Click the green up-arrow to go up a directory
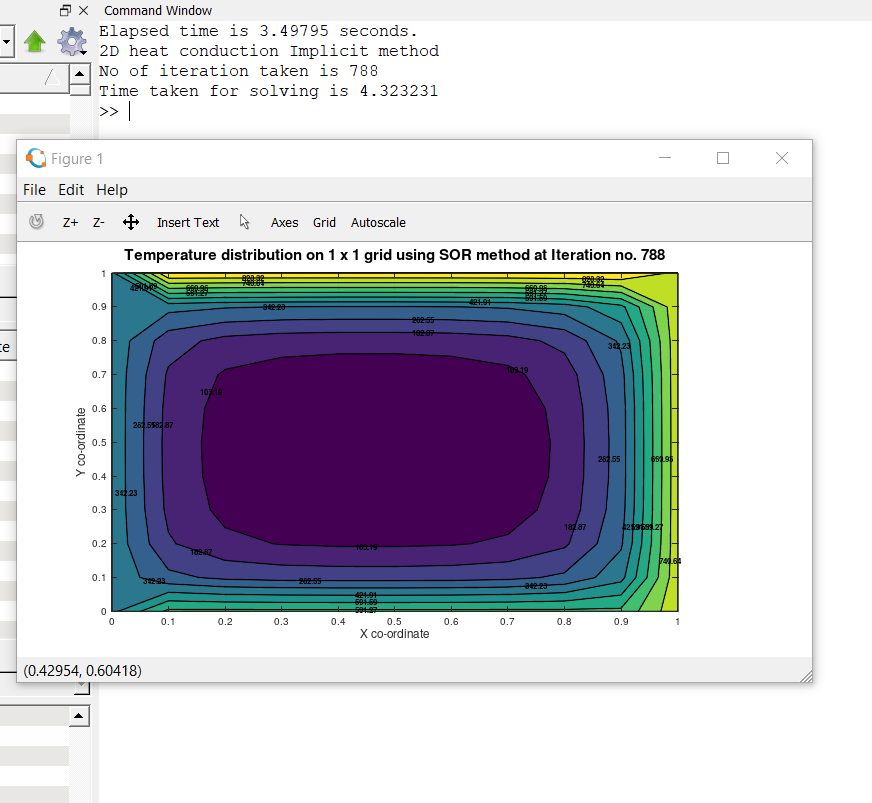 35,41
